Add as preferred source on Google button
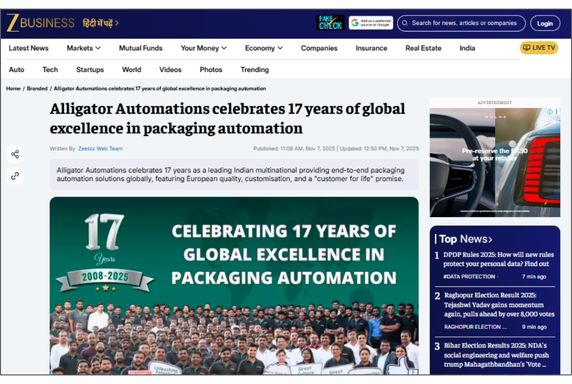This screenshot has width=572, height=384. click(x=371, y=23)
